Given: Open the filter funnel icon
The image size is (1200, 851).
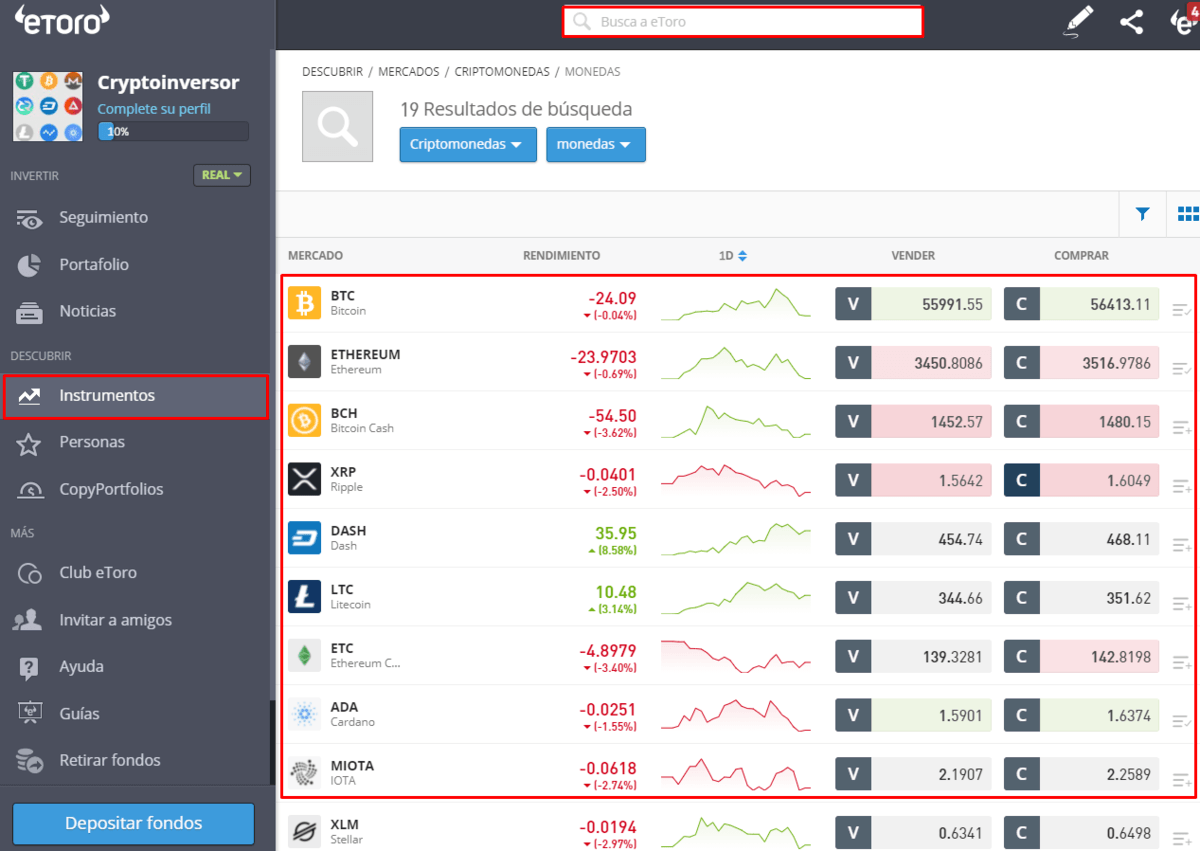Looking at the screenshot, I should pos(1142,214).
